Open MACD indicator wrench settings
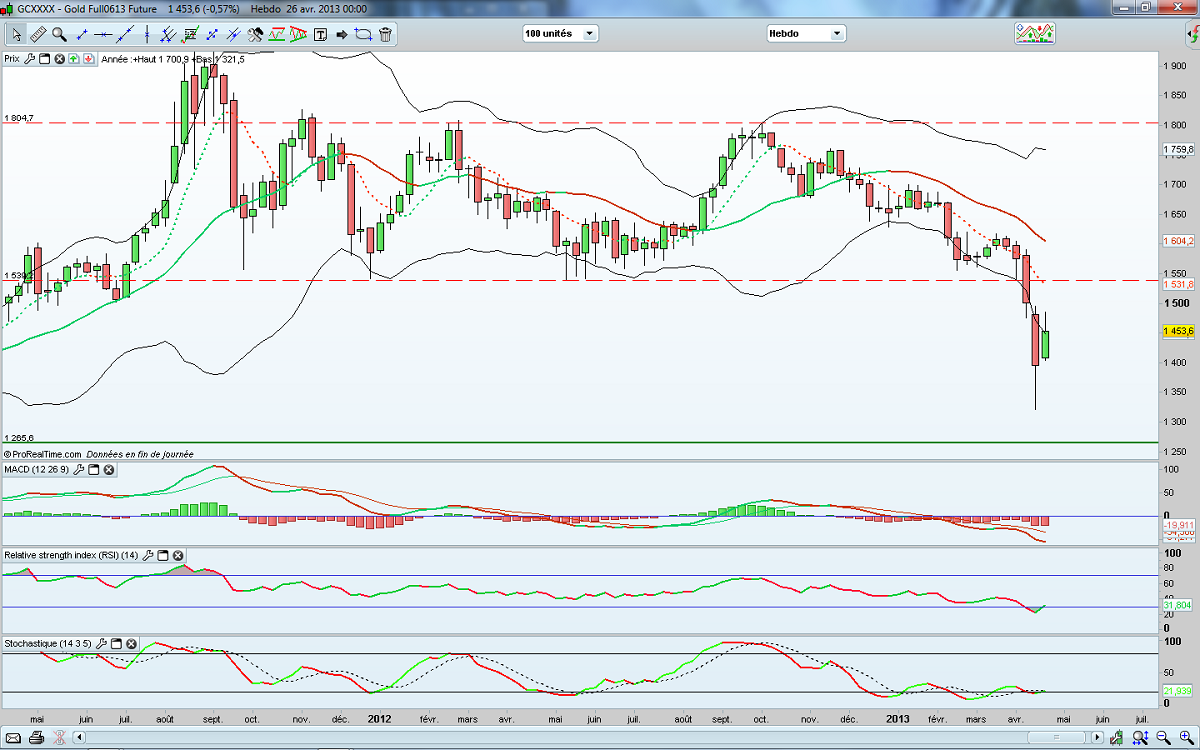The image size is (1200, 750). tap(77, 470)
